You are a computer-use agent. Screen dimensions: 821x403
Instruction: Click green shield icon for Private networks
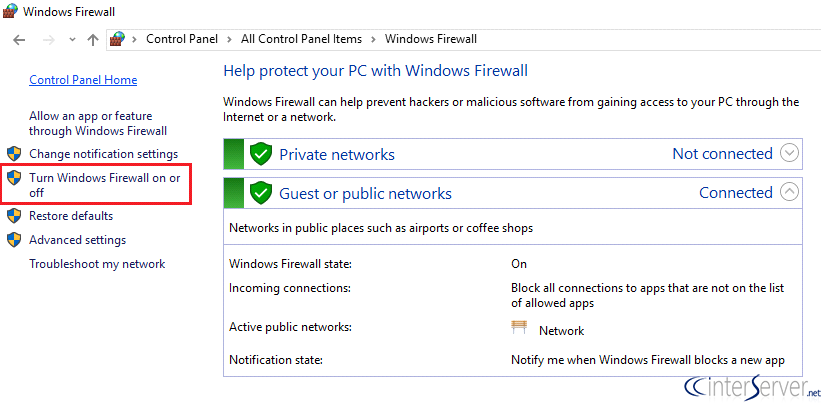point(261,154)
